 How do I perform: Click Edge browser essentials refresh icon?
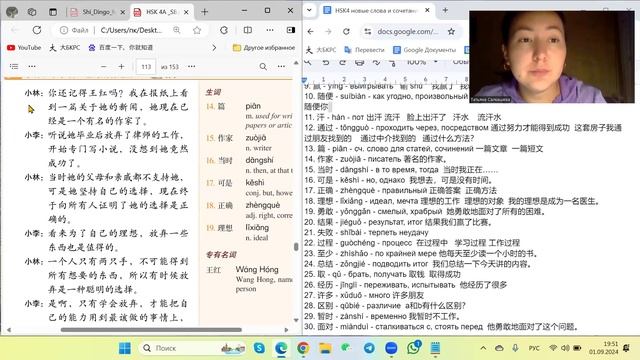pyautogui.click(x=224, y=30)
